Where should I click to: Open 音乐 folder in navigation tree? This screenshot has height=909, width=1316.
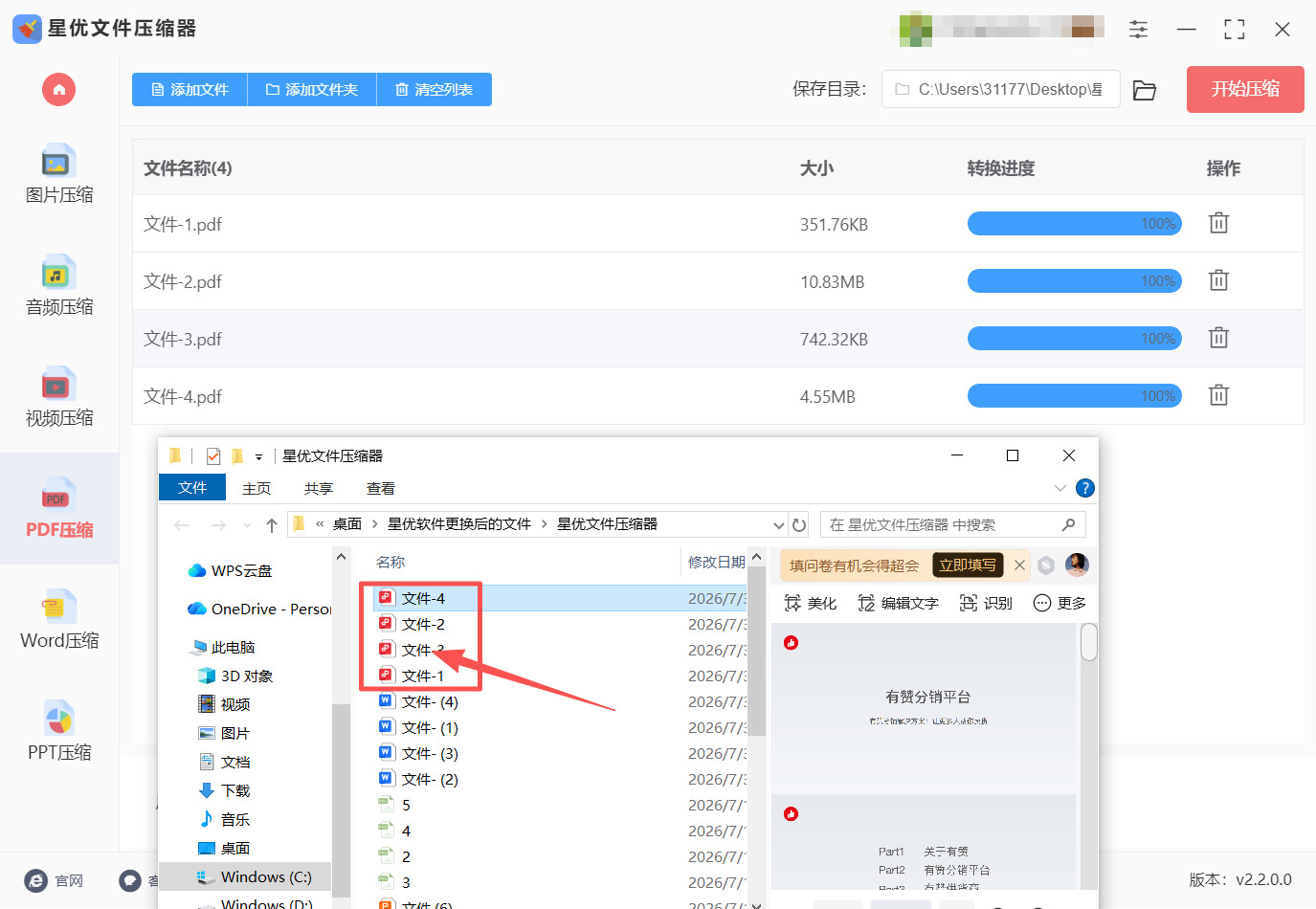(224, 819)
